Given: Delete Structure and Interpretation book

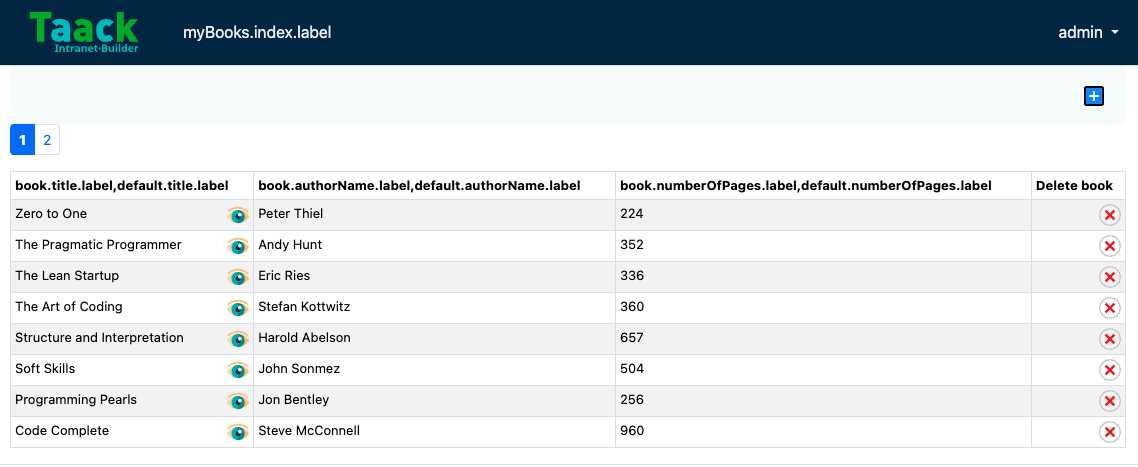Looking at the screenshot, I should coord(1109,339).
